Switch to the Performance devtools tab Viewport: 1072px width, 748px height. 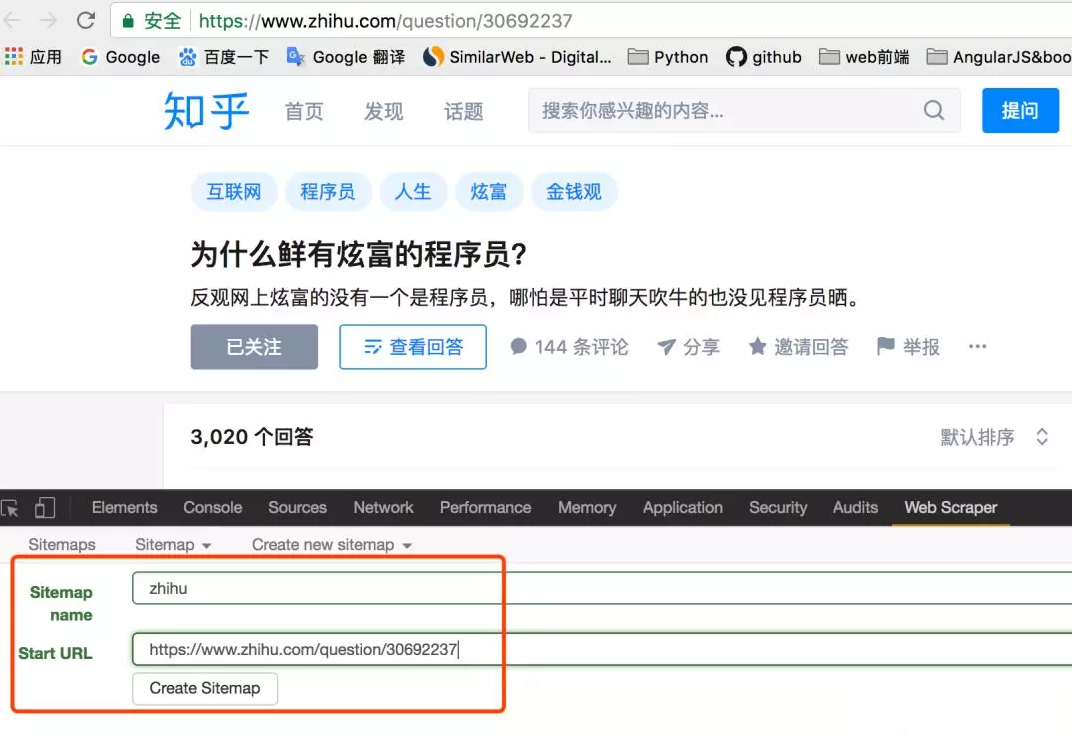tap(485, 507)
